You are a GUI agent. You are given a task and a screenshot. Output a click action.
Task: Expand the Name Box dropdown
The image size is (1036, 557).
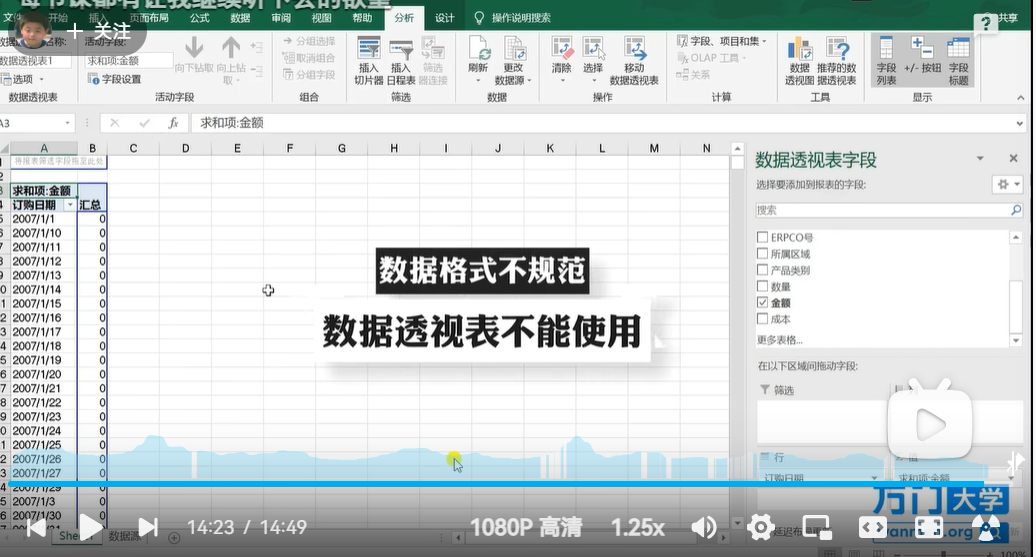(67, 123)
